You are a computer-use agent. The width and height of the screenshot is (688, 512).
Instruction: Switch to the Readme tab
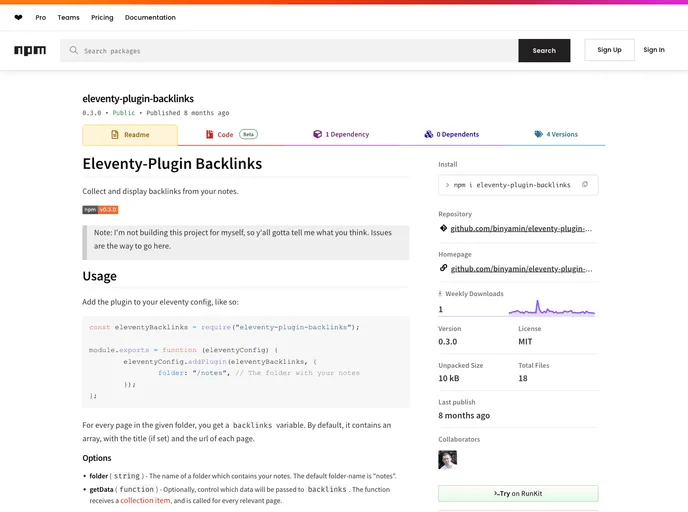[130, 135]
